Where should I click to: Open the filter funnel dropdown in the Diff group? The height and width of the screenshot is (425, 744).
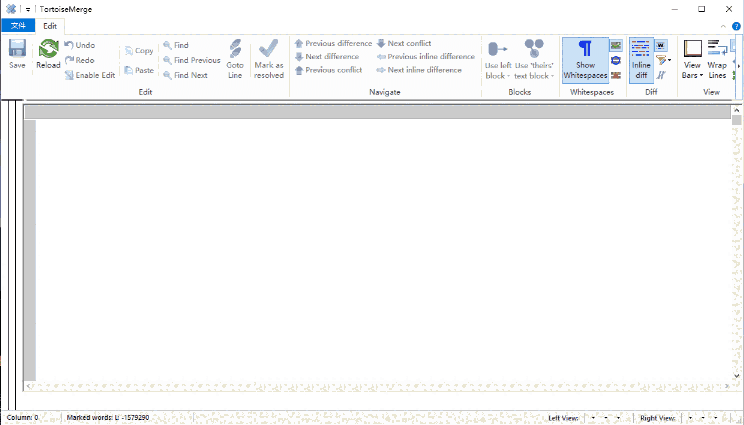click(669, 60)
